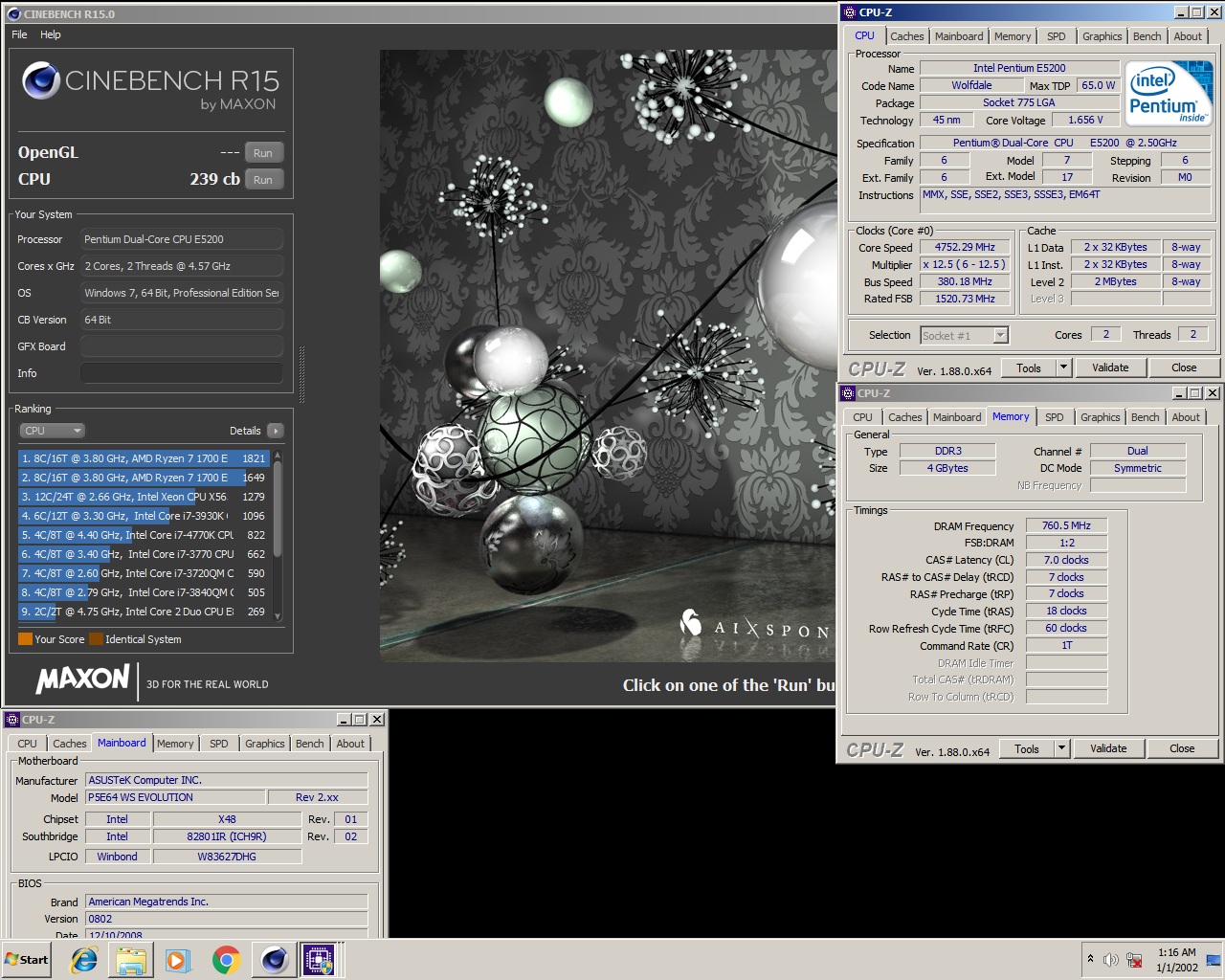Click Validate in CPU-Z CPU window
The width and height of the screenshot is (1225, 980).
[x=1110, y=367]
